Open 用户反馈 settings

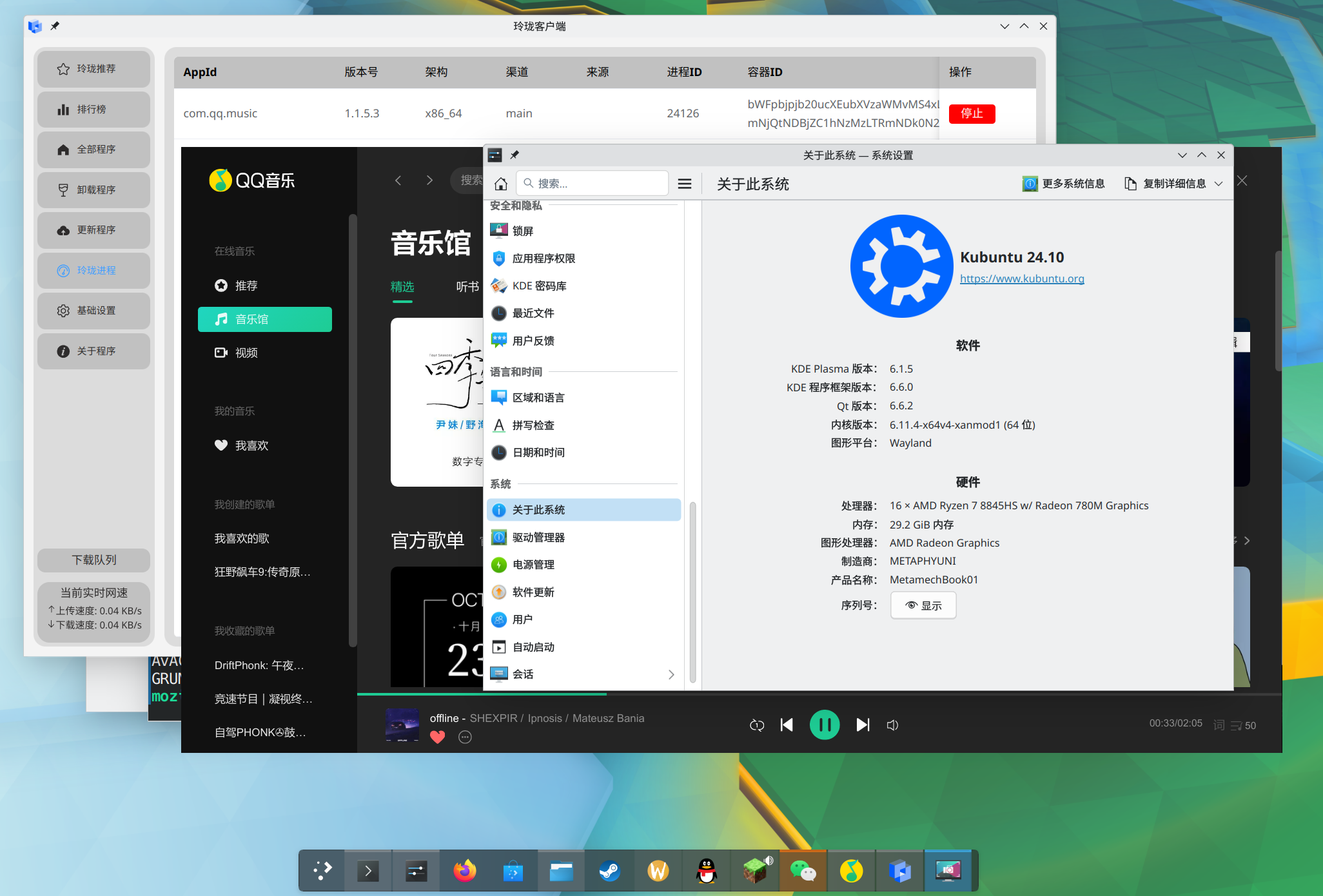[x=583, y=341]
